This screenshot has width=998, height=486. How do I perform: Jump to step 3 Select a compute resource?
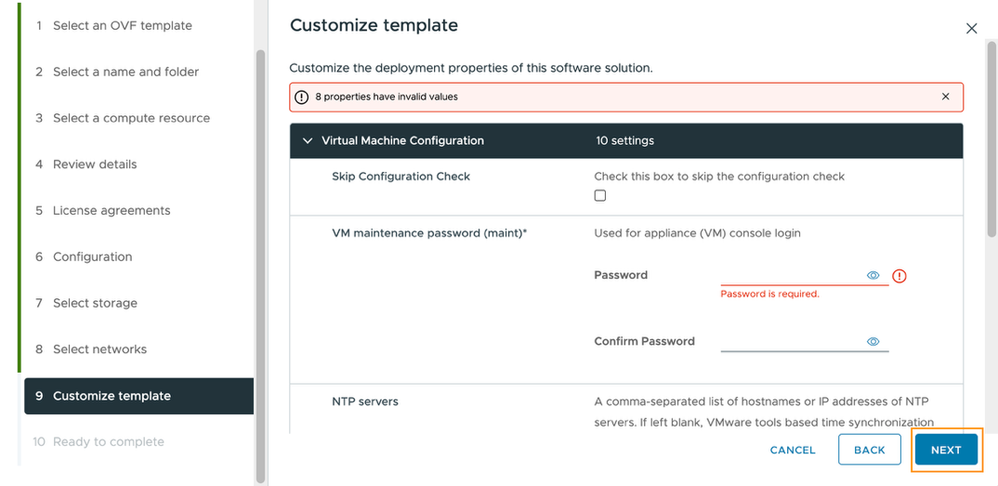point(131,118)
